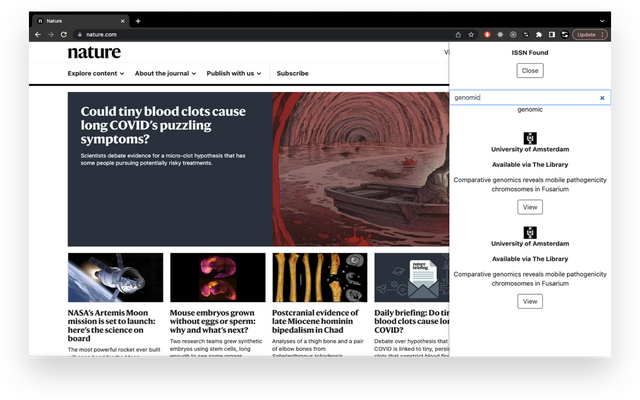
Task: Click the second Available via The Library text
Action: pos(530,259)
